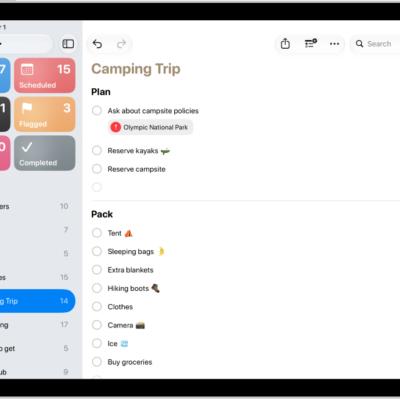Click the empty new reminder circle under Plan

coord(97,187)
